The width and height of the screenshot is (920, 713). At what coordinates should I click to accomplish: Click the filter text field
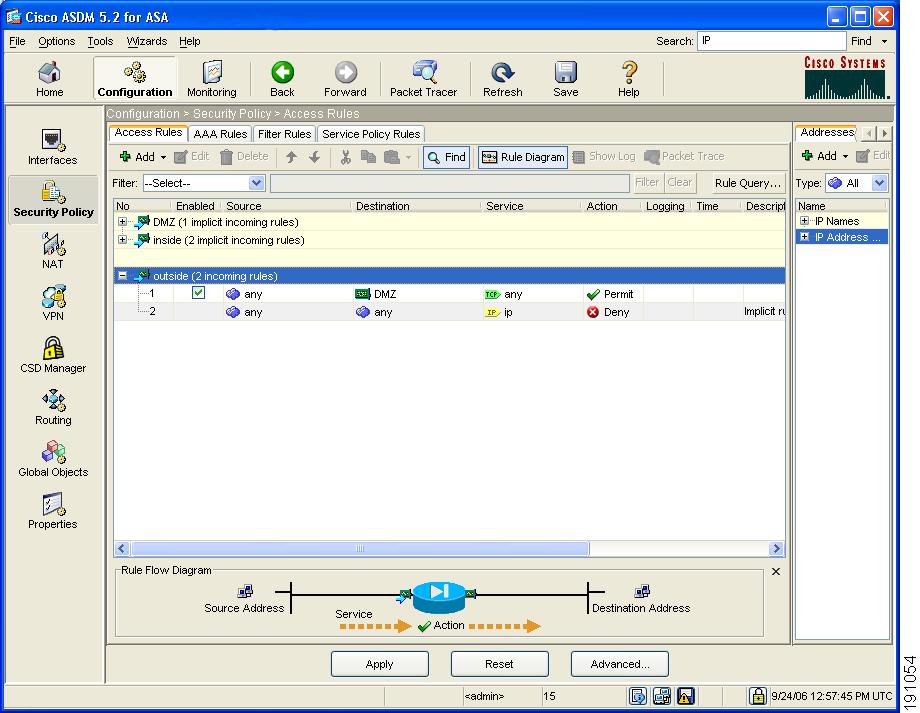click(x=449, y=183)
